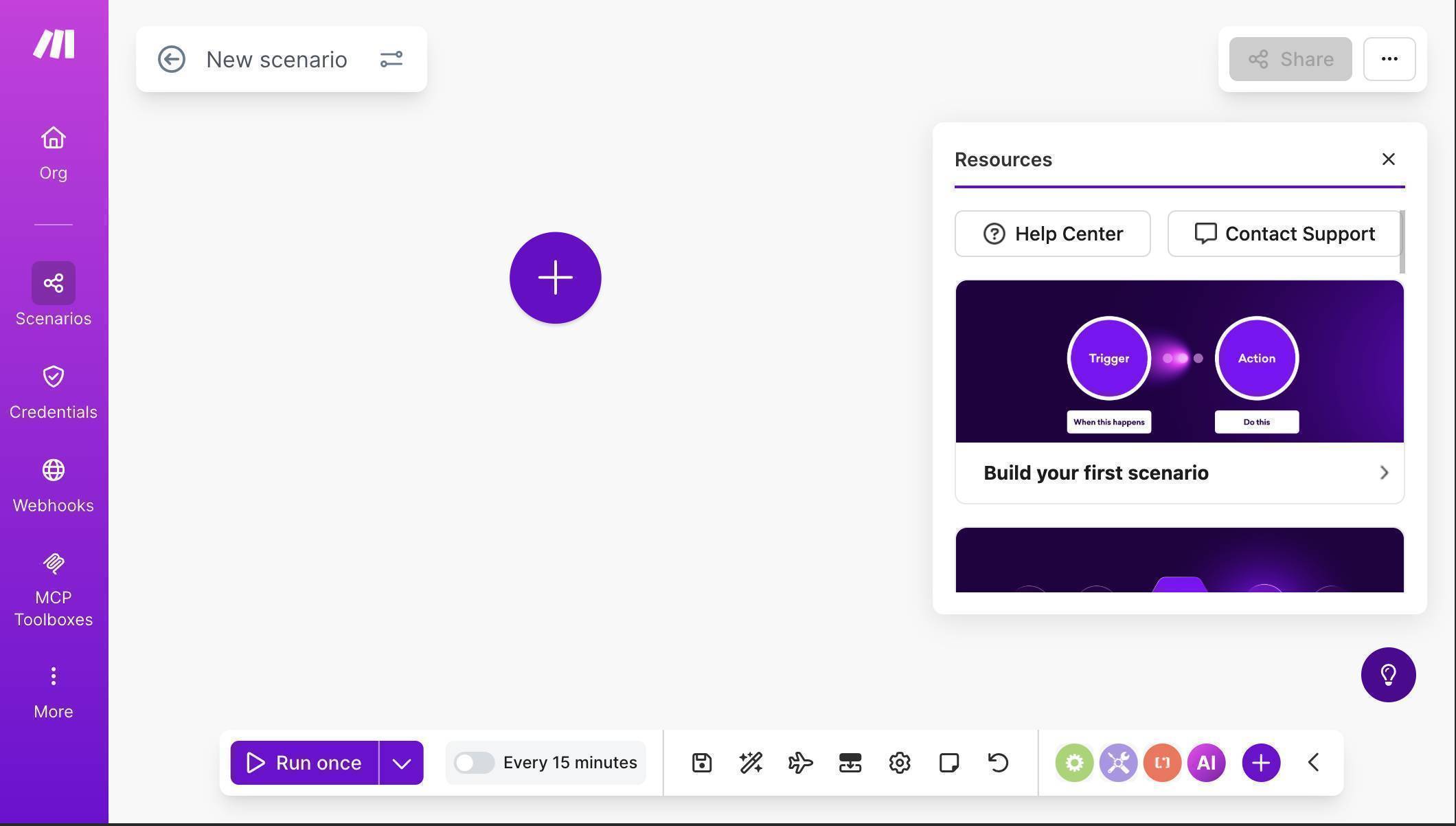This screenshot has width=1456, height=826.
Task: Open scenario settings with the gear icon
Action: (899, 762)
